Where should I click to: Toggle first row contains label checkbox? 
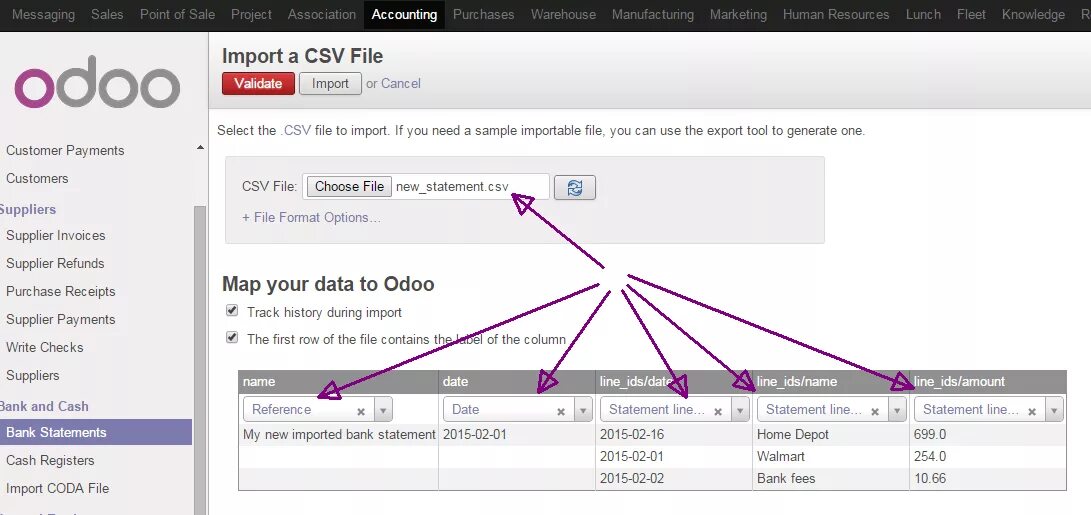click(232, 338)
